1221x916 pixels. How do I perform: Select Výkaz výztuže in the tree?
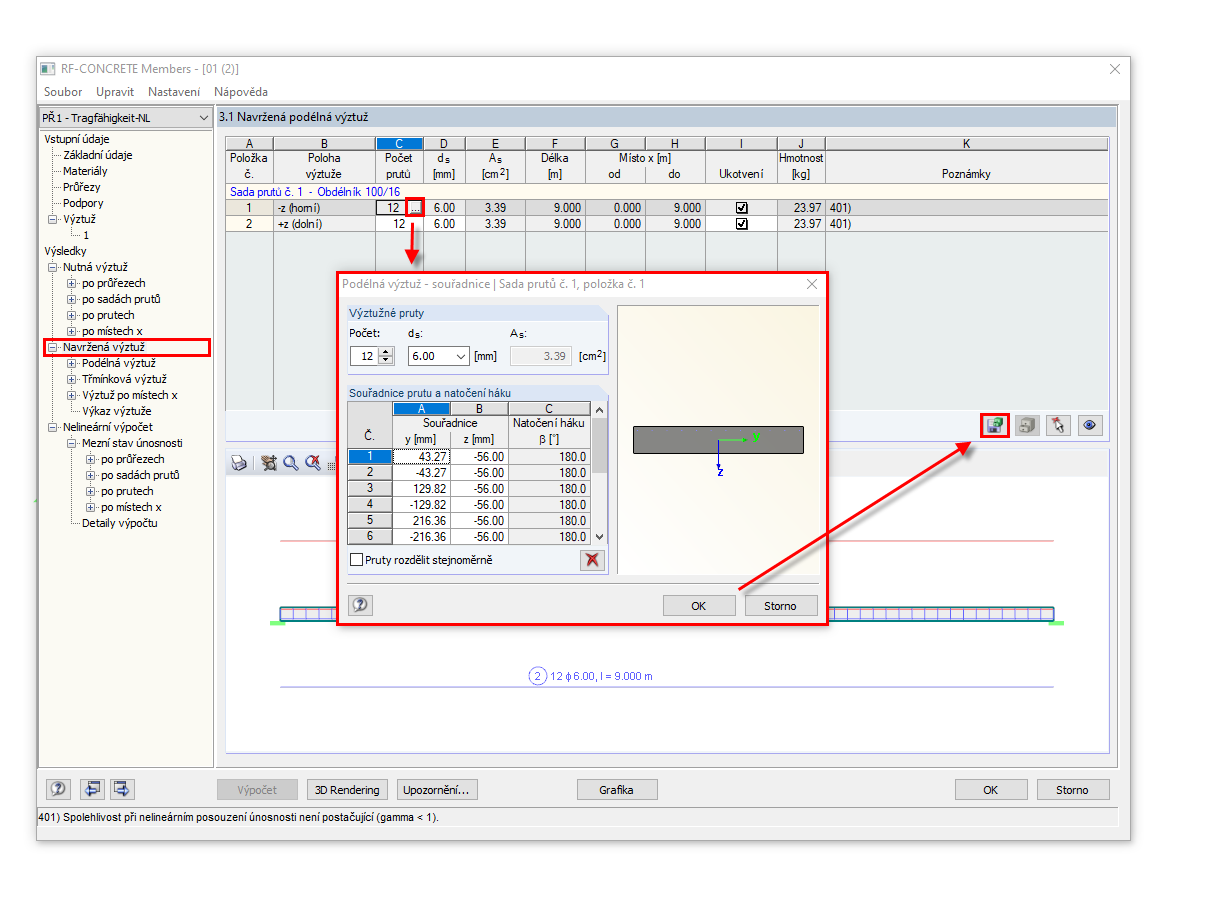tap(117, 411)
